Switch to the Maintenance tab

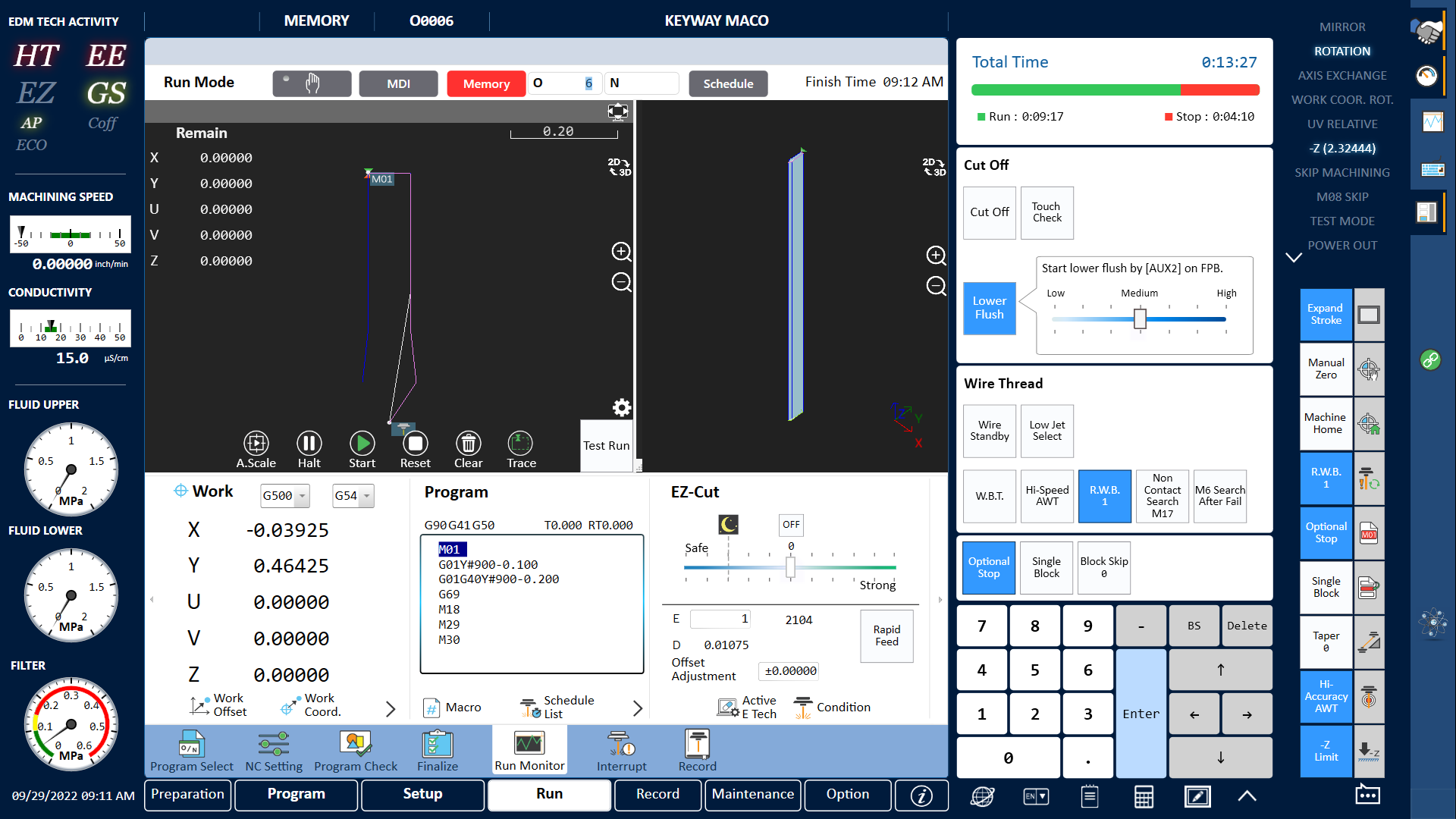[x=752, y=795]
